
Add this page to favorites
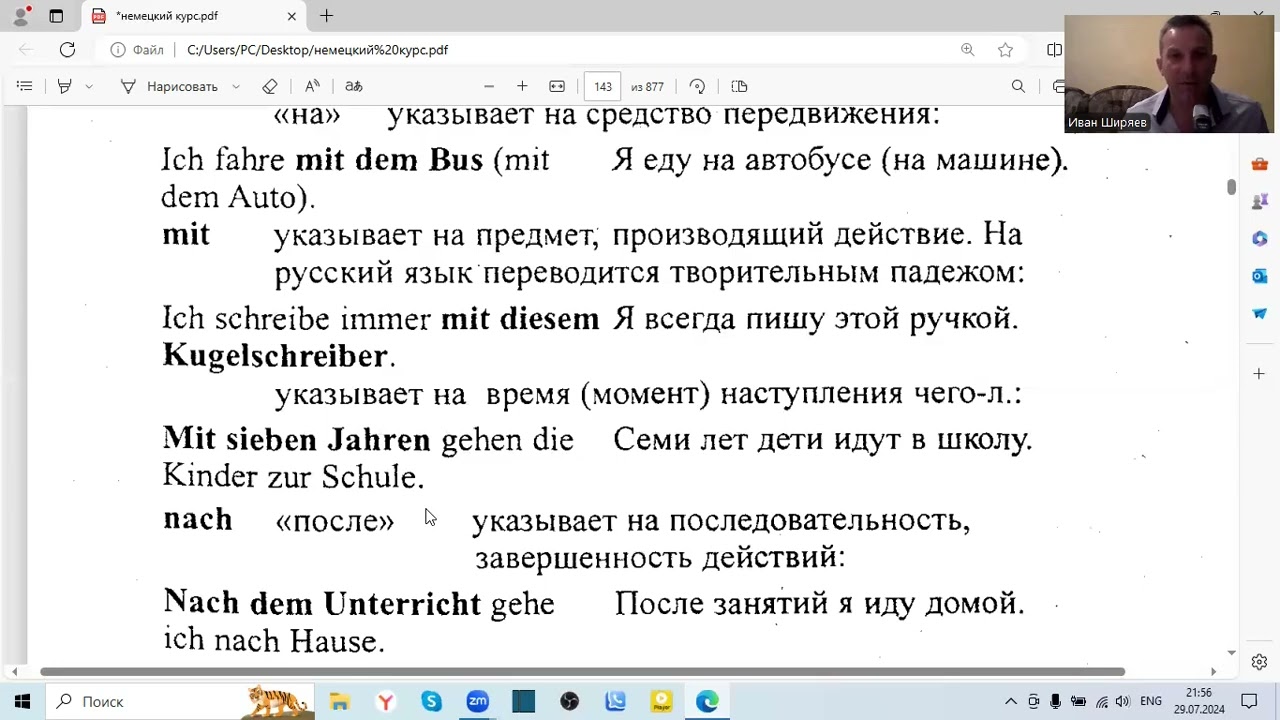(x=1005, y=49)
